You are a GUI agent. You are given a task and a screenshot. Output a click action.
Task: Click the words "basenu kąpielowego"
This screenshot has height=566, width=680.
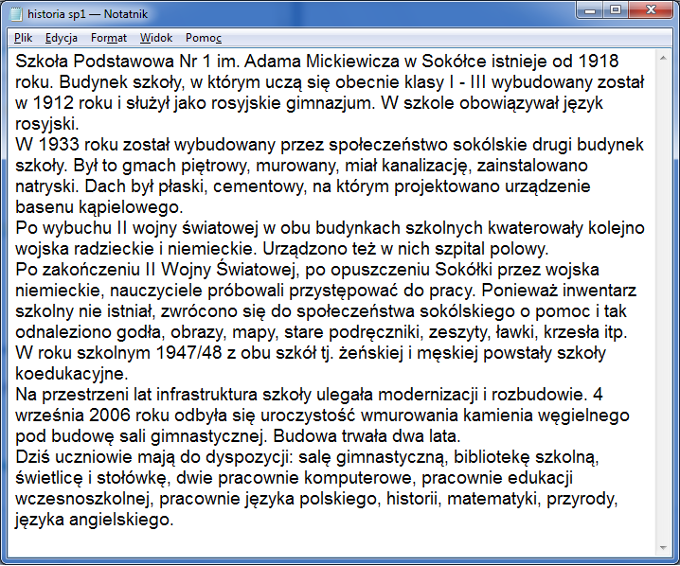pos(99,207)
